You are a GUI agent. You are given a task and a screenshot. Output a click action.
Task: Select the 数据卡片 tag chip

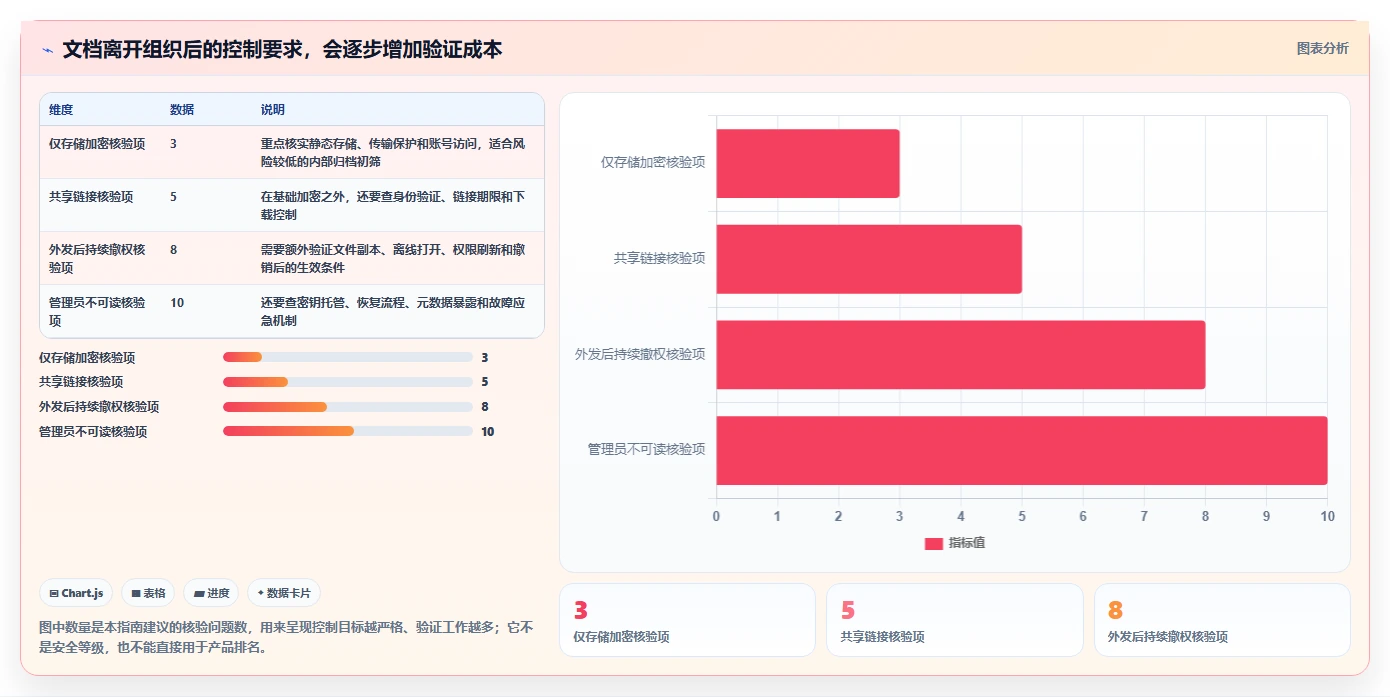pos(284,593)
